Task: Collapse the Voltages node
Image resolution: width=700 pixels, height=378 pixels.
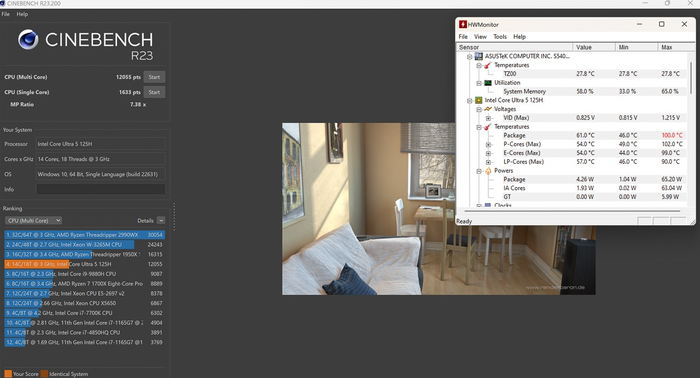Action: click(x=479, y=109)
